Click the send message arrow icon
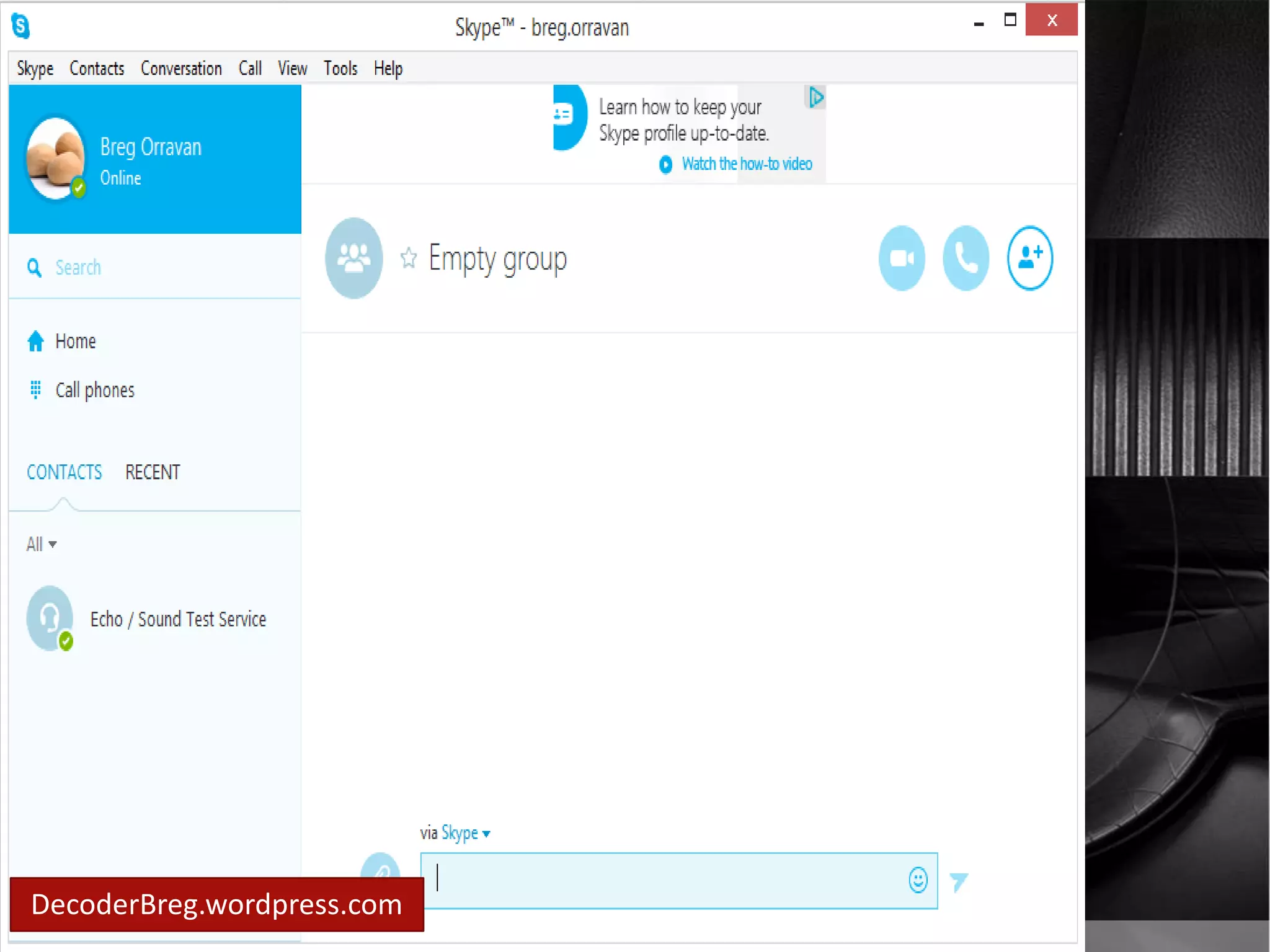The width and height of the screenshot is (1270, 952). point(959,881)
